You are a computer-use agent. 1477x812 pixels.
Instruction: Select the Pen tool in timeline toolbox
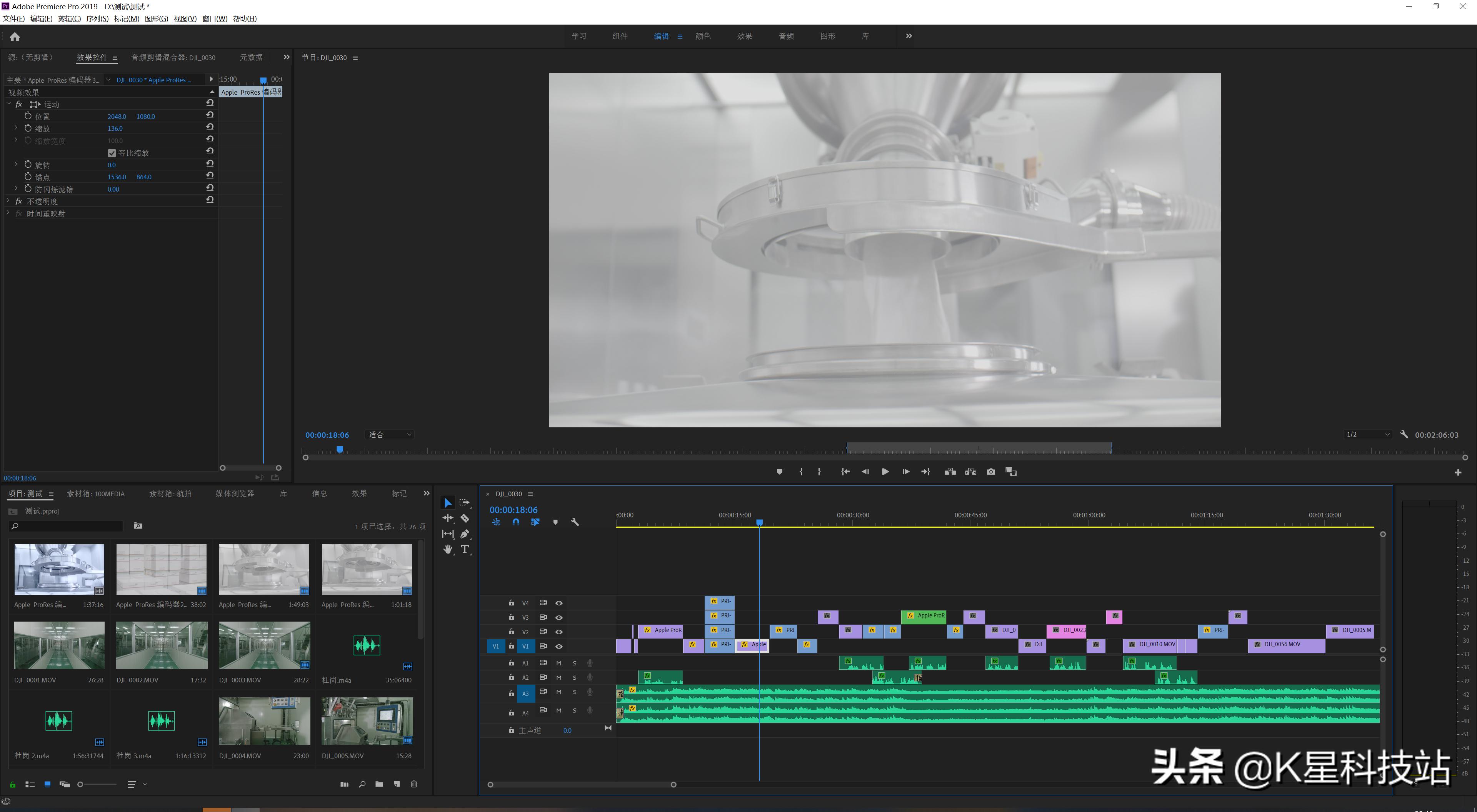point(465,534)
